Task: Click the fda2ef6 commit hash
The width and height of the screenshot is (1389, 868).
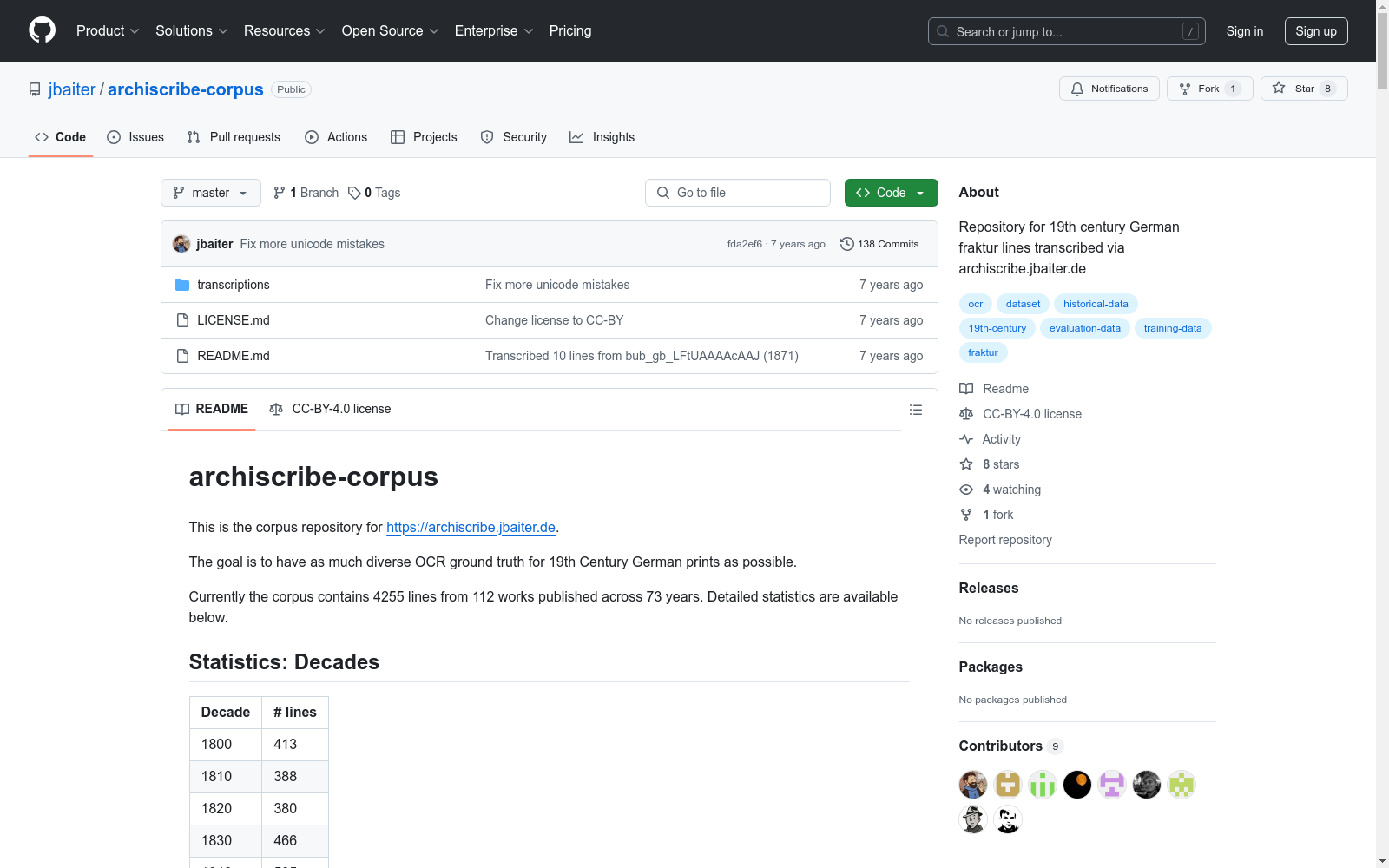Action: click(x=745, y=244)
